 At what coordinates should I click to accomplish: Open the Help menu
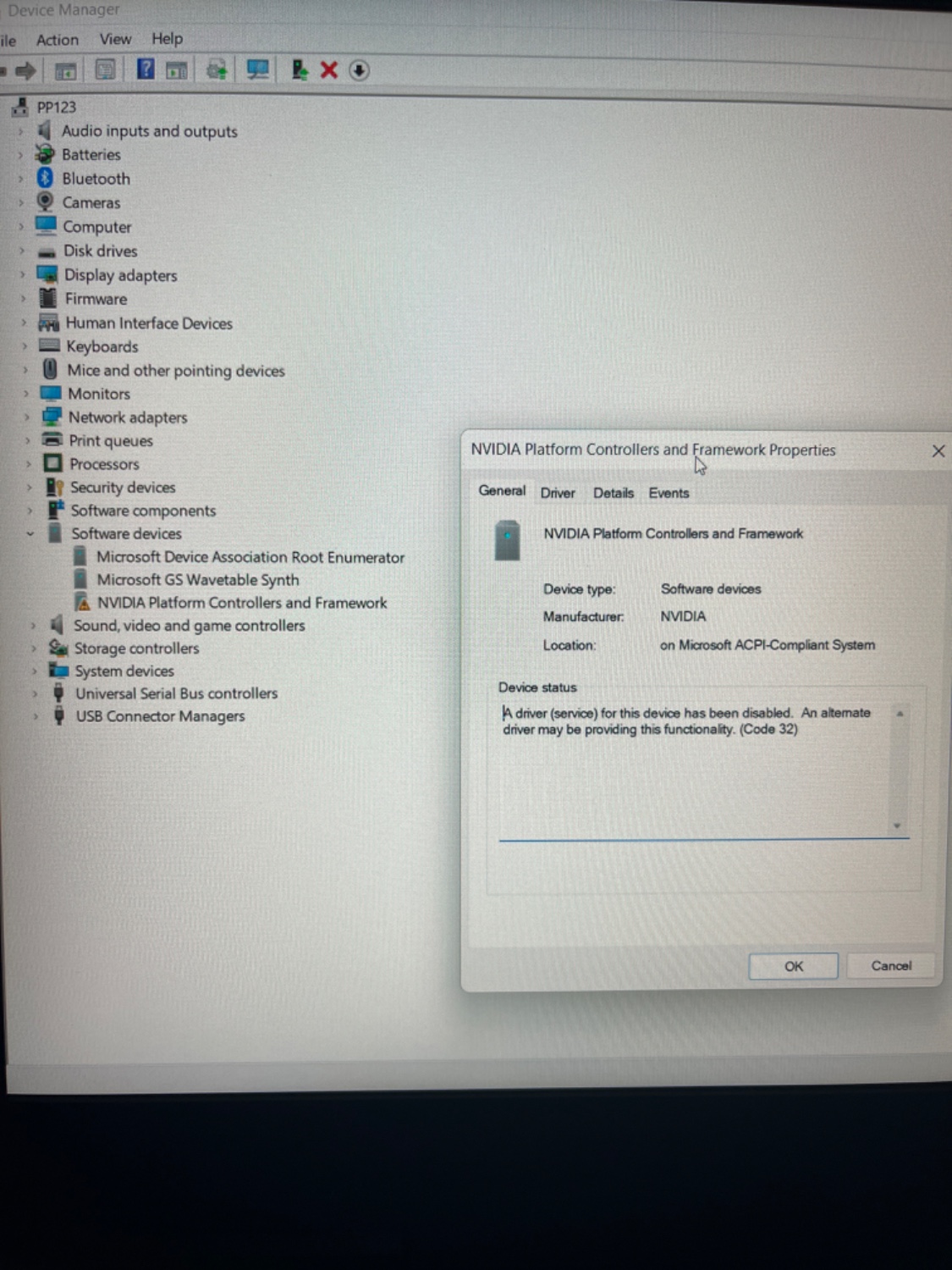pos(167,39)
